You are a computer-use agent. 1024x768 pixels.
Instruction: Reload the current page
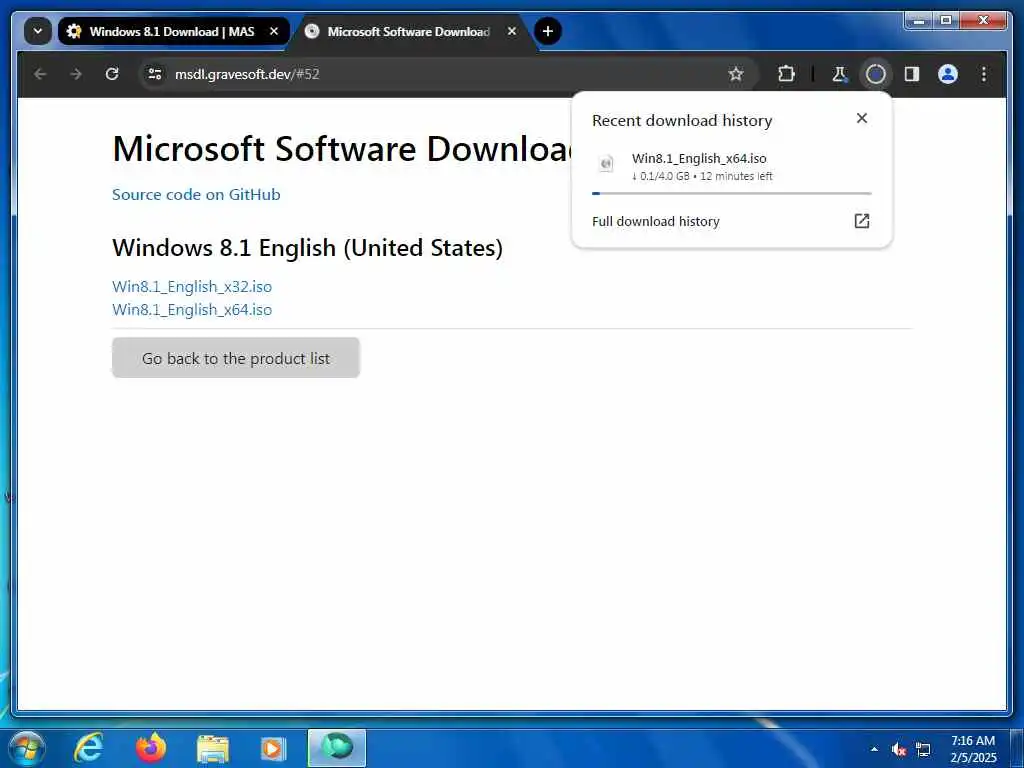coord(112,74)
